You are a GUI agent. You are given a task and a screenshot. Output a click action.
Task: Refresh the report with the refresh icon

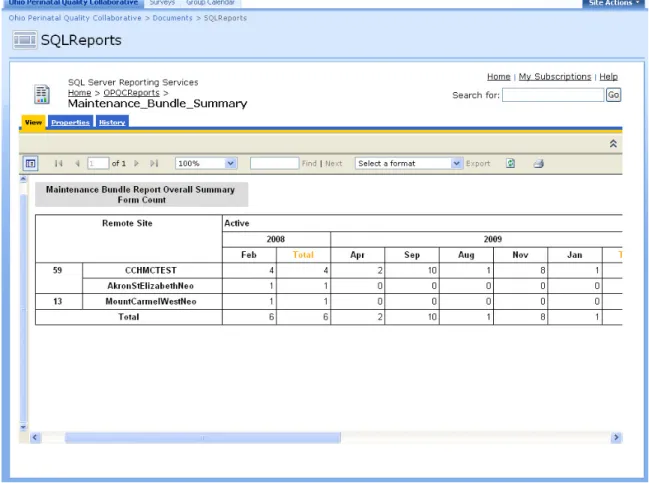pyautogui.click(x=510, y=163)
